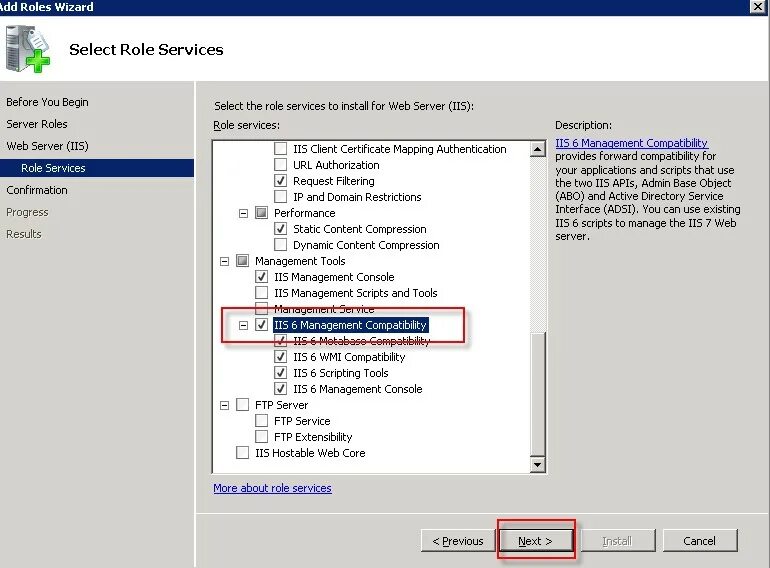Check the URL Authorization checkbox
This screenshot has height=568, width=770.
[x=280, y=164]
